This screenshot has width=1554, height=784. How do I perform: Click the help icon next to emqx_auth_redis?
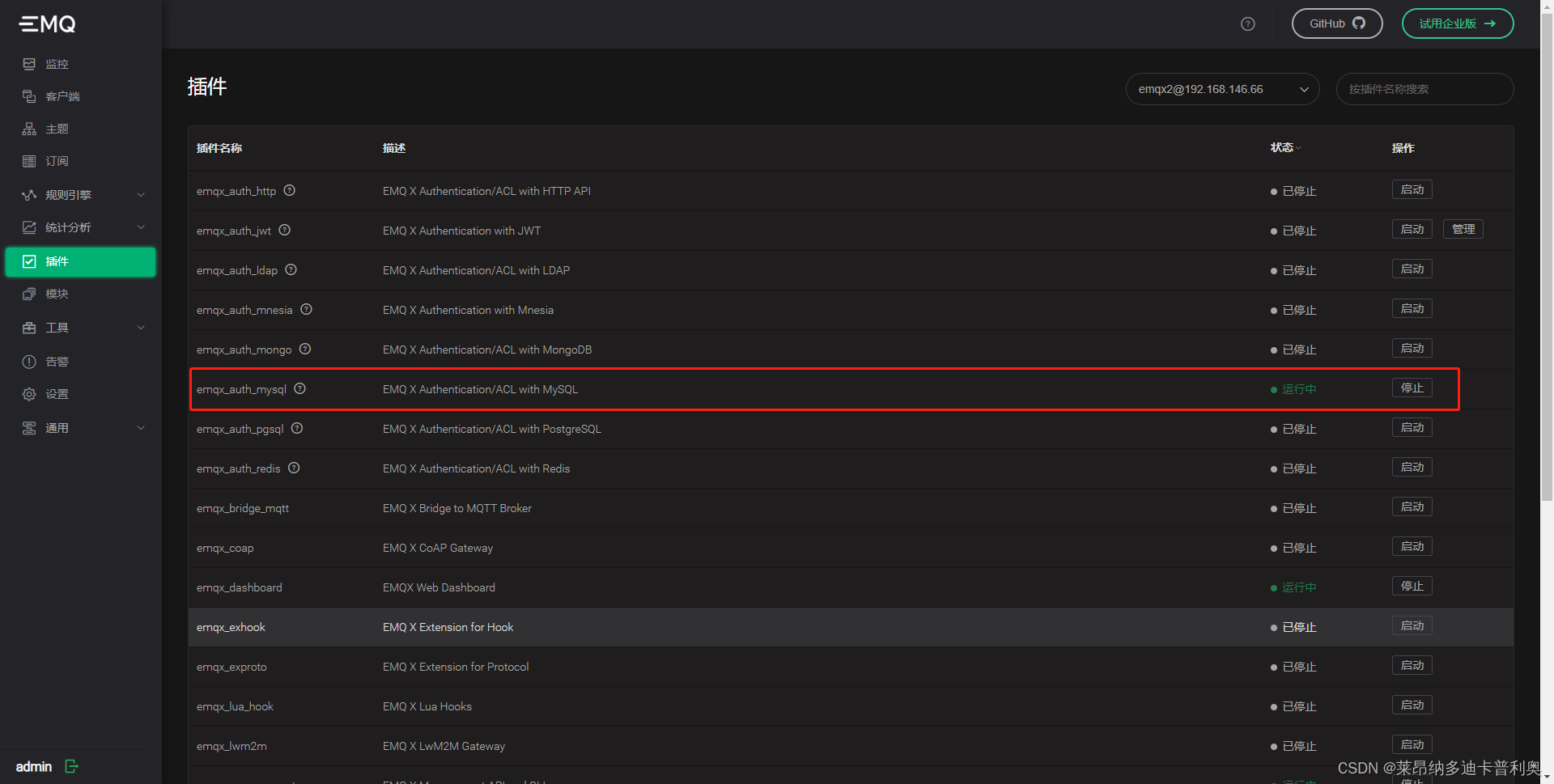[294, 468]
